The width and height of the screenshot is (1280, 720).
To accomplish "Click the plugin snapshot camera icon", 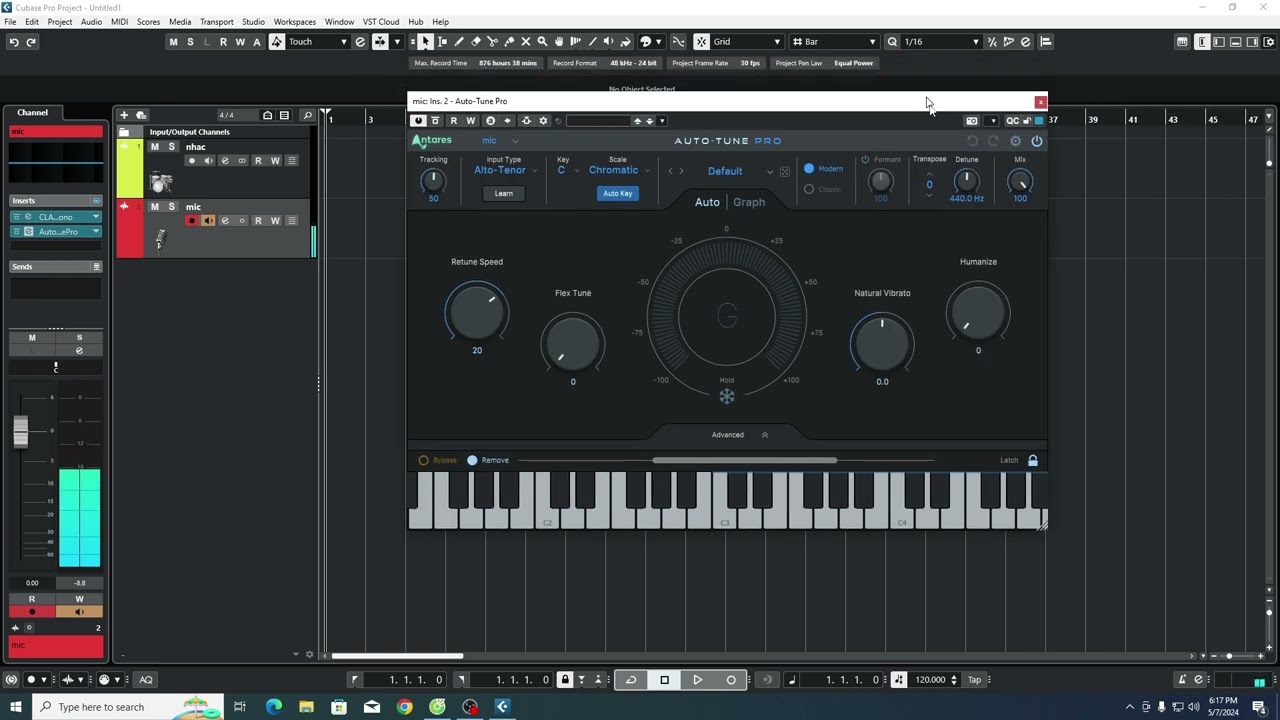I will tap(971, 121).
